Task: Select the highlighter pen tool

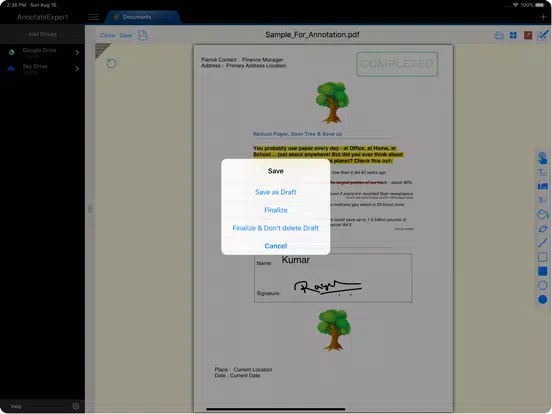Action: coord(542,229)
